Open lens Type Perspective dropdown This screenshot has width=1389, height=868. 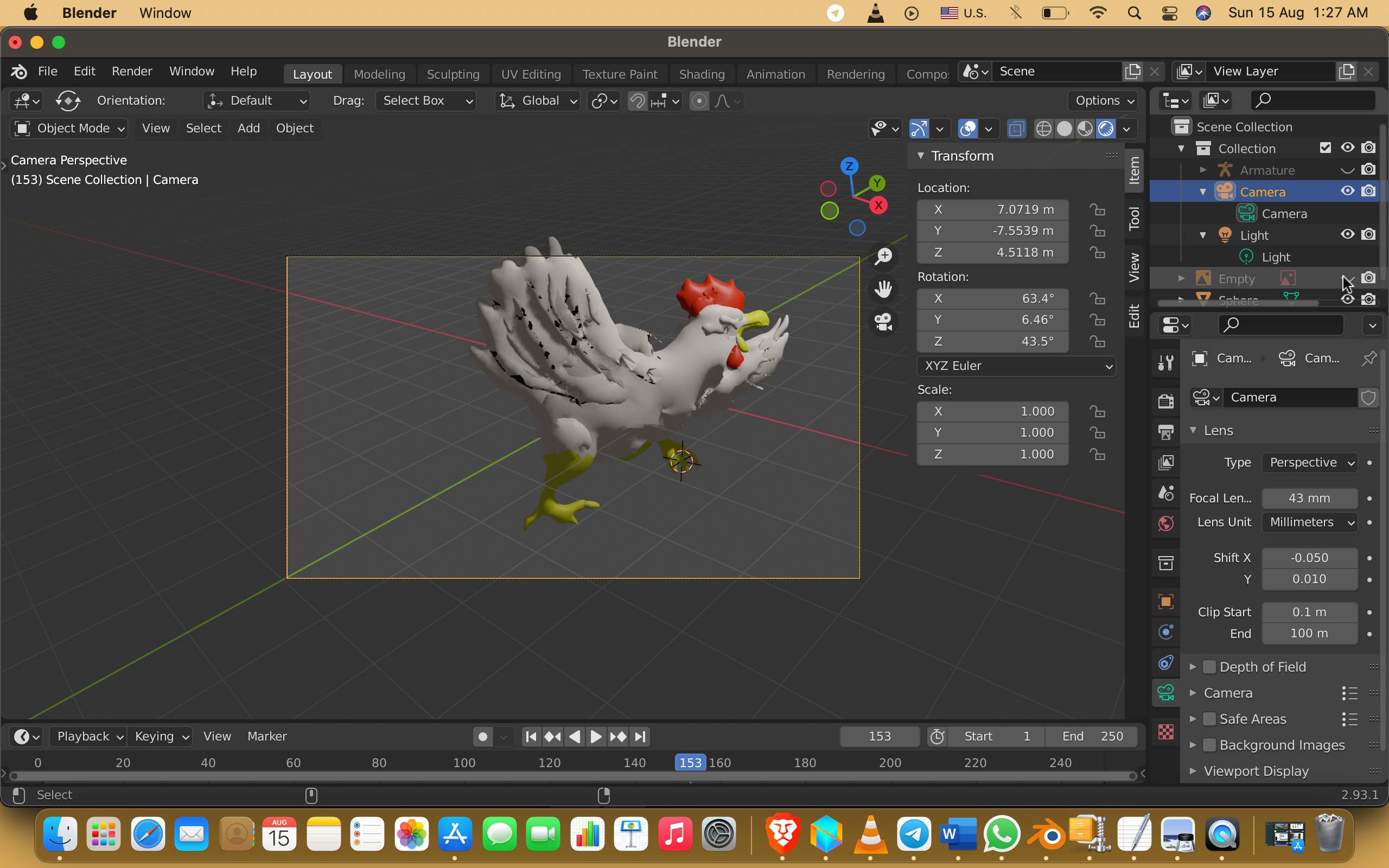click(x=1310, y=463)
